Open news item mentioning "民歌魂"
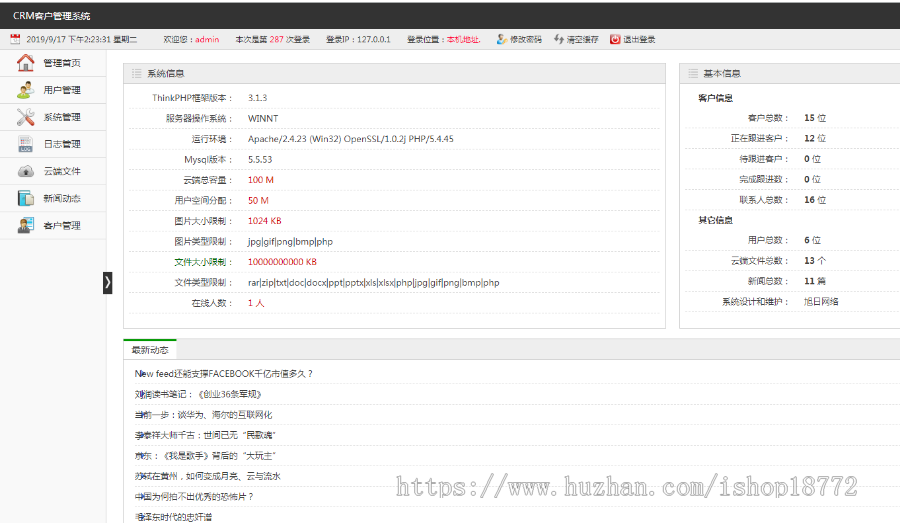Image resolution: width=900 pixels, height=523 pixels. pos(205,435)
